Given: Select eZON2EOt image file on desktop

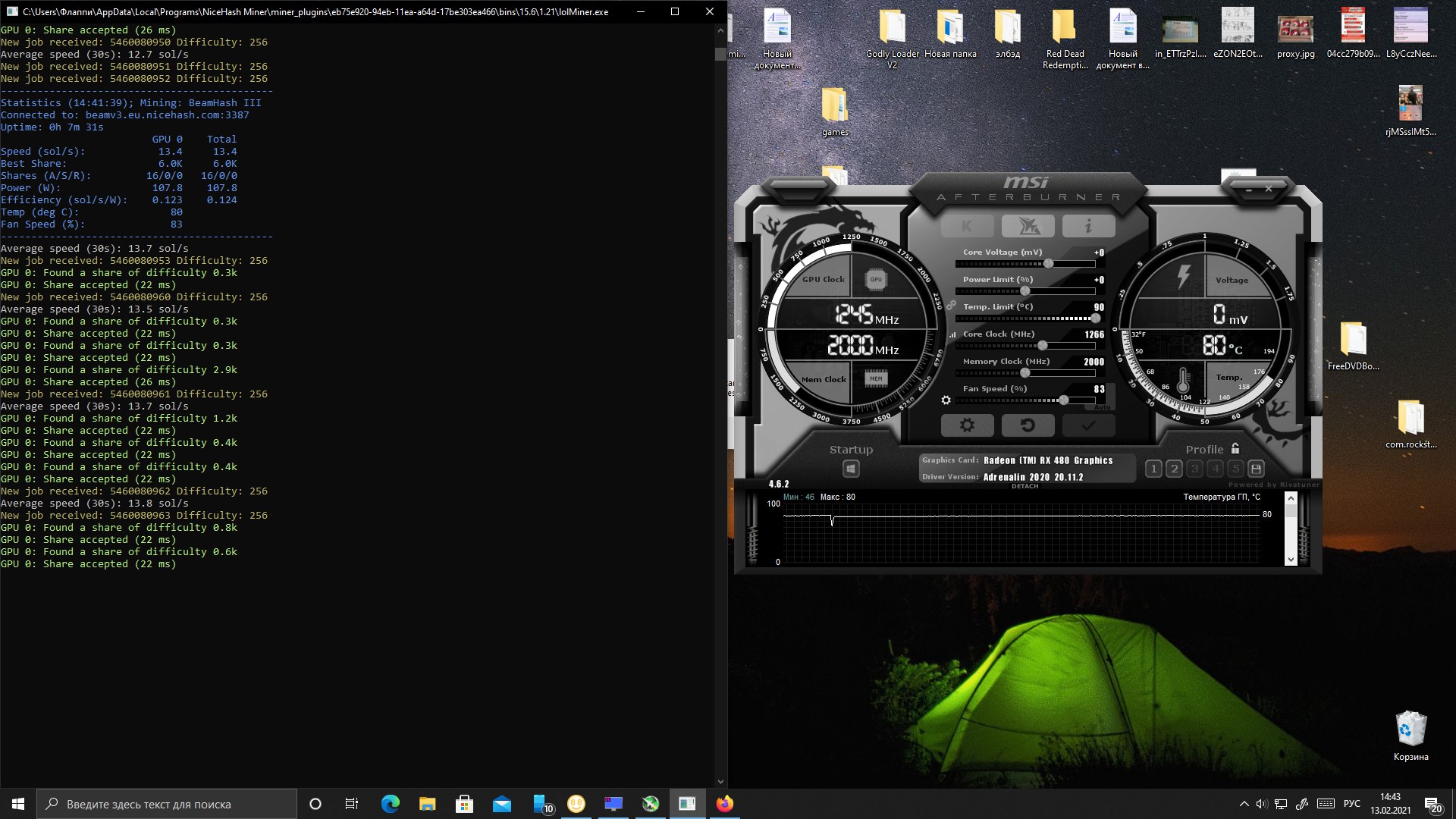Looking at the screenshot, I should click(1238, 34).
